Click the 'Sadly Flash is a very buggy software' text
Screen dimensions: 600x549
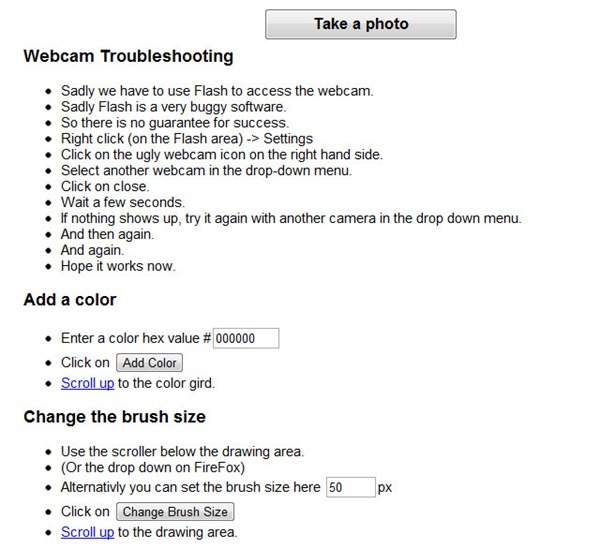(x=173, y=106)
